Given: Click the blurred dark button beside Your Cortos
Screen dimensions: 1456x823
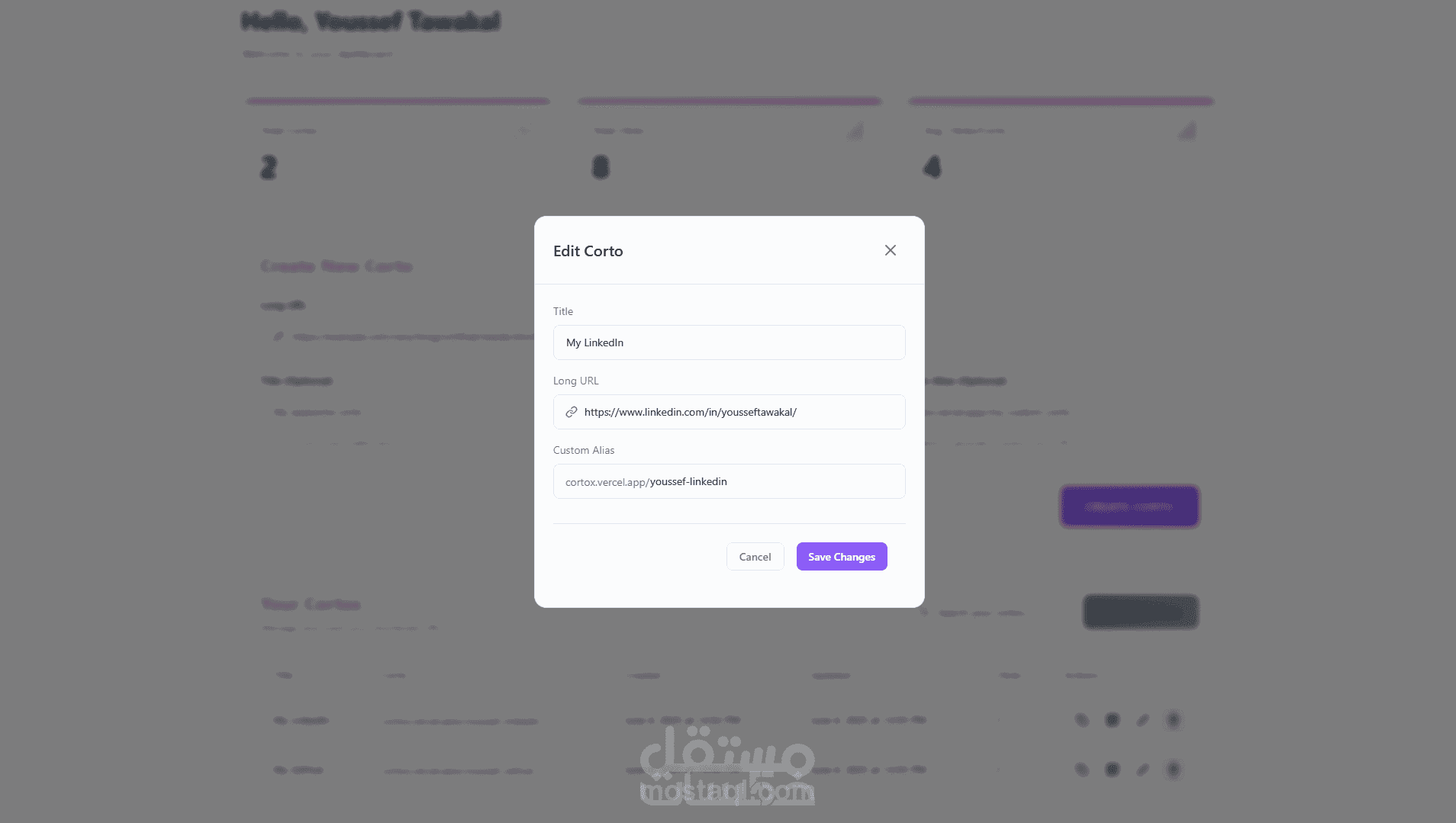Looking at the screenshot, I should pos(1141,612).
